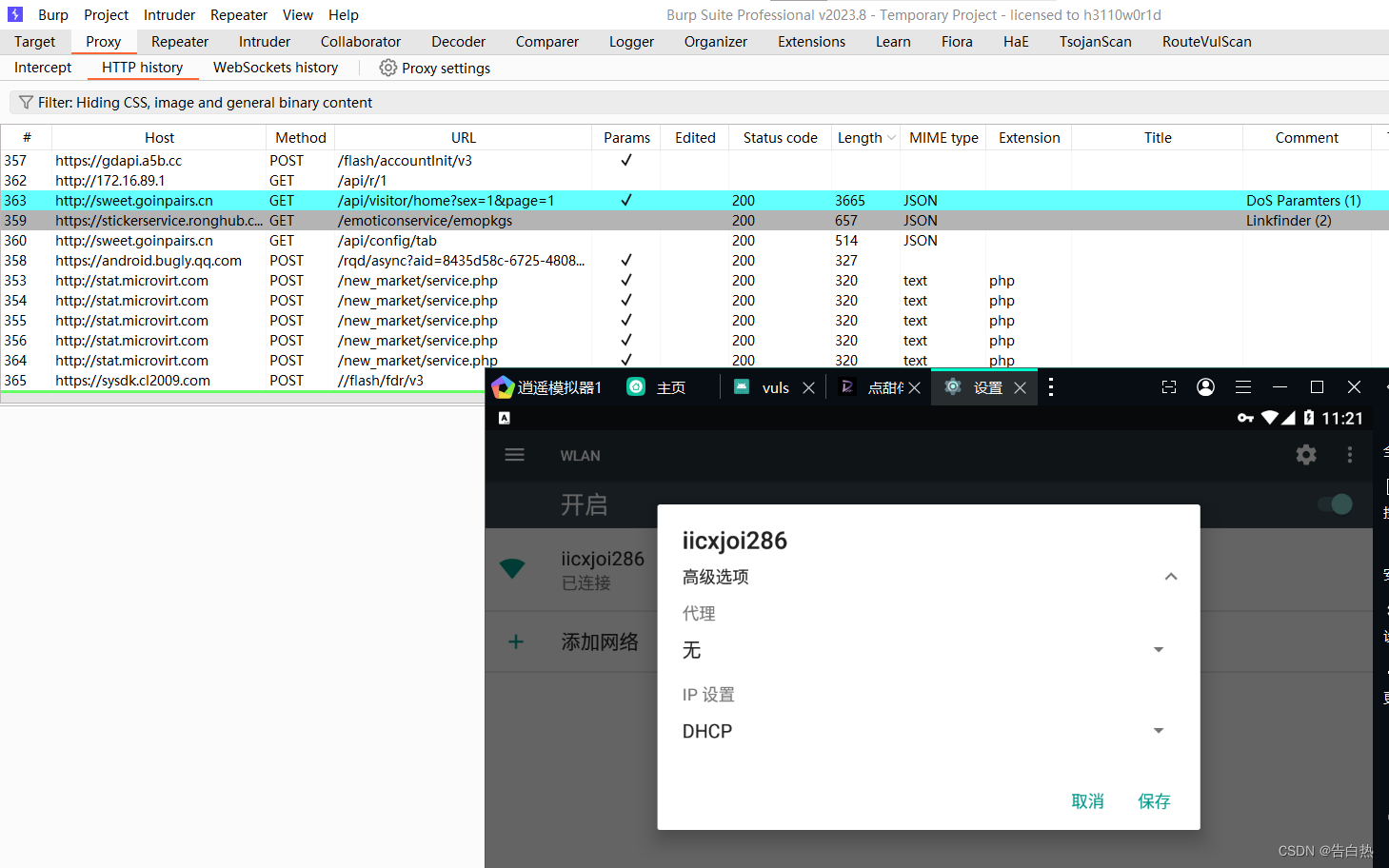Viewport: 1389px width, 868px height.
Task: Sort by the Length column dropdown arrow
Action: pyautogui.click(x=891, y=138)
